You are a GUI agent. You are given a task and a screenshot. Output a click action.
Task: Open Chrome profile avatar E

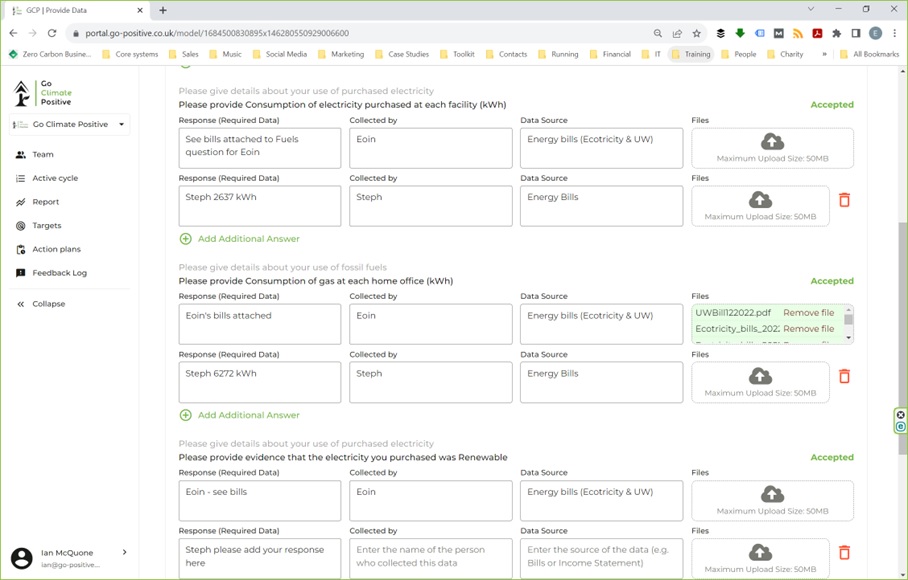point(876,33)
